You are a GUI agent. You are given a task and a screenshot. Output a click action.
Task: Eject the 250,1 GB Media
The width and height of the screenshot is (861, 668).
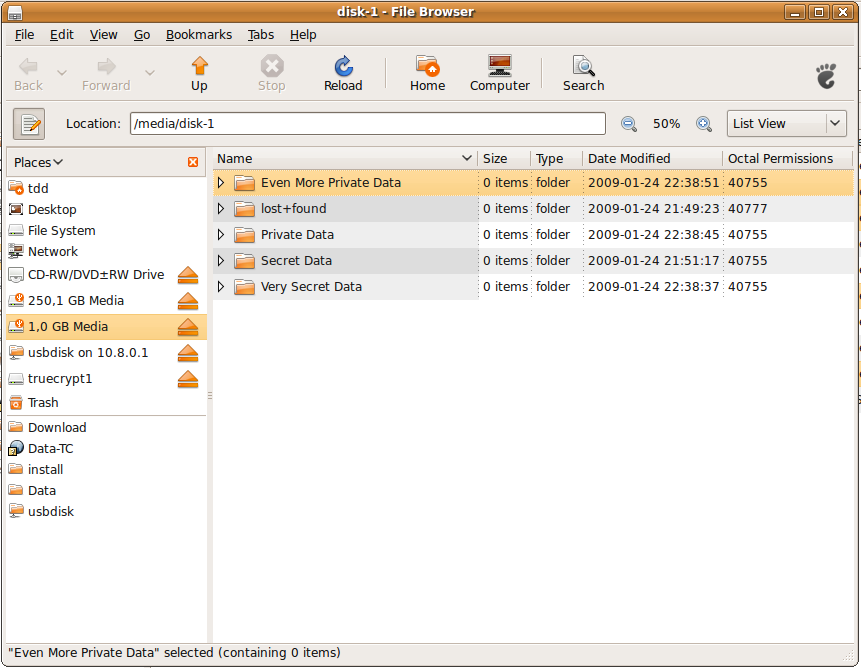click(188, 301)
